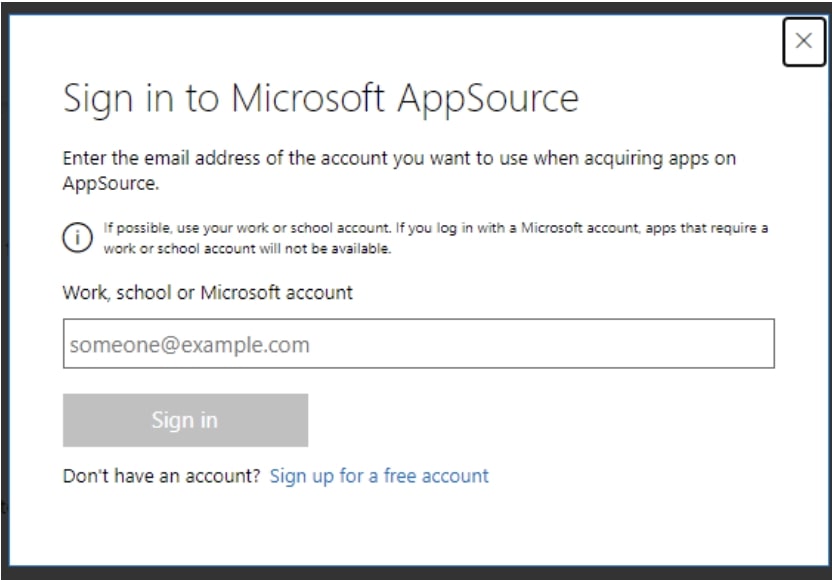The image size is (832, 580).
Task: Click the circled info icon
Action: click(75, 238)
